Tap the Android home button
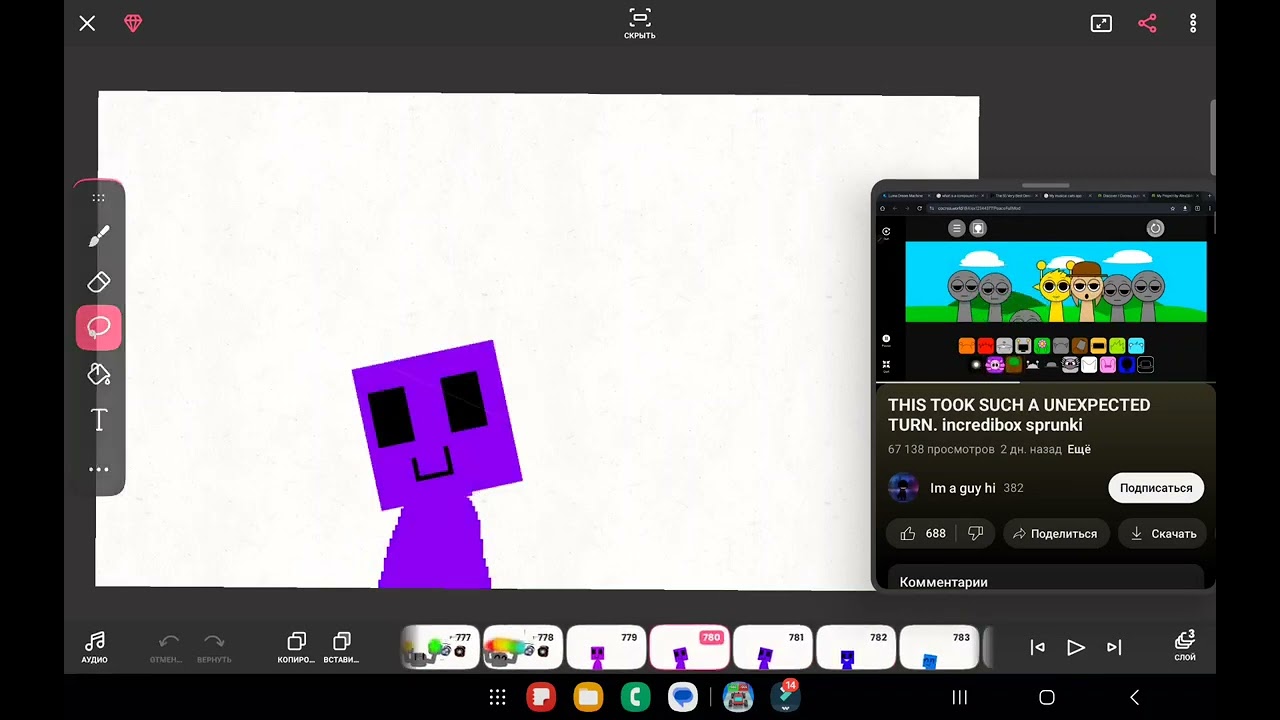1280x720 pixels. (1047, 697)
